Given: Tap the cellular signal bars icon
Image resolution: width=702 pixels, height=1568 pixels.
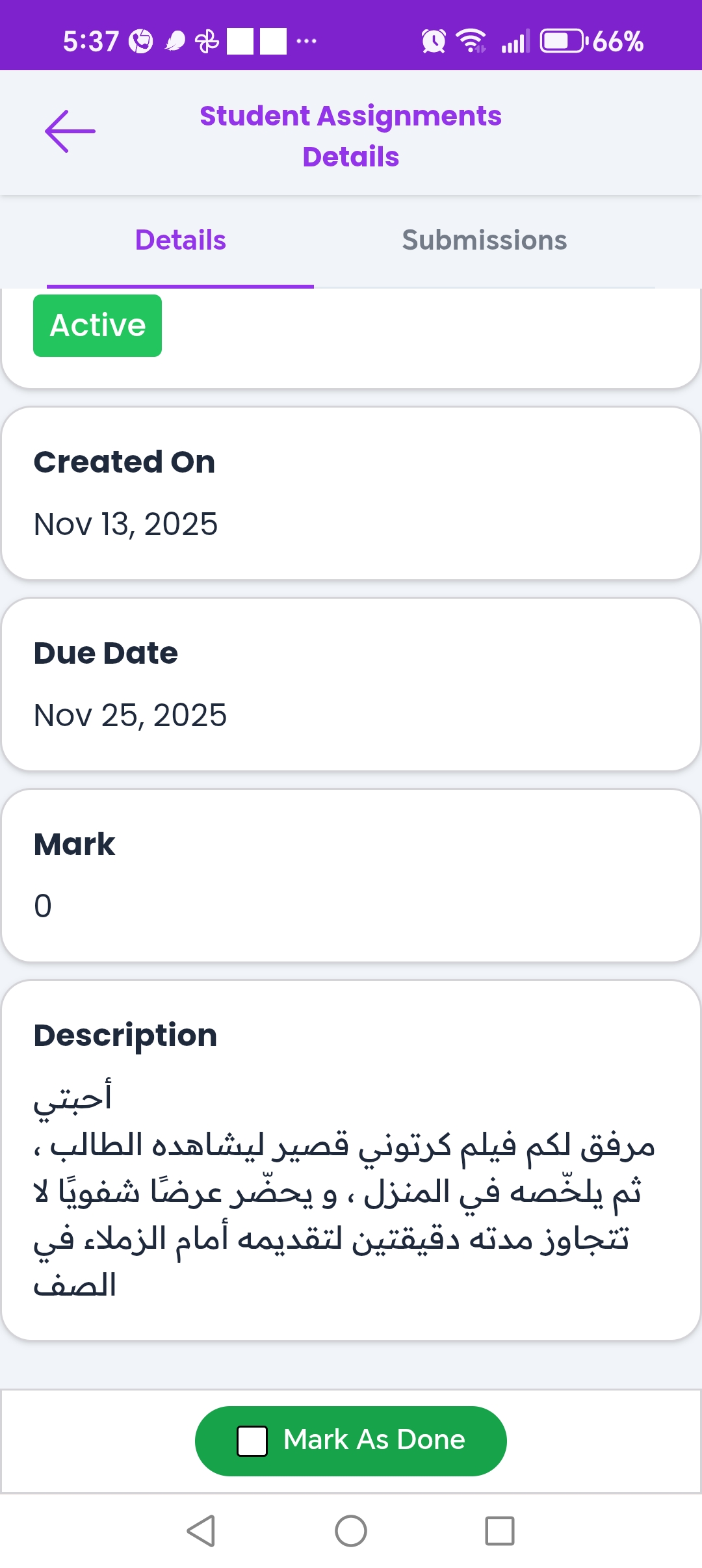Looking at the screenshot, I should [515, 42].
